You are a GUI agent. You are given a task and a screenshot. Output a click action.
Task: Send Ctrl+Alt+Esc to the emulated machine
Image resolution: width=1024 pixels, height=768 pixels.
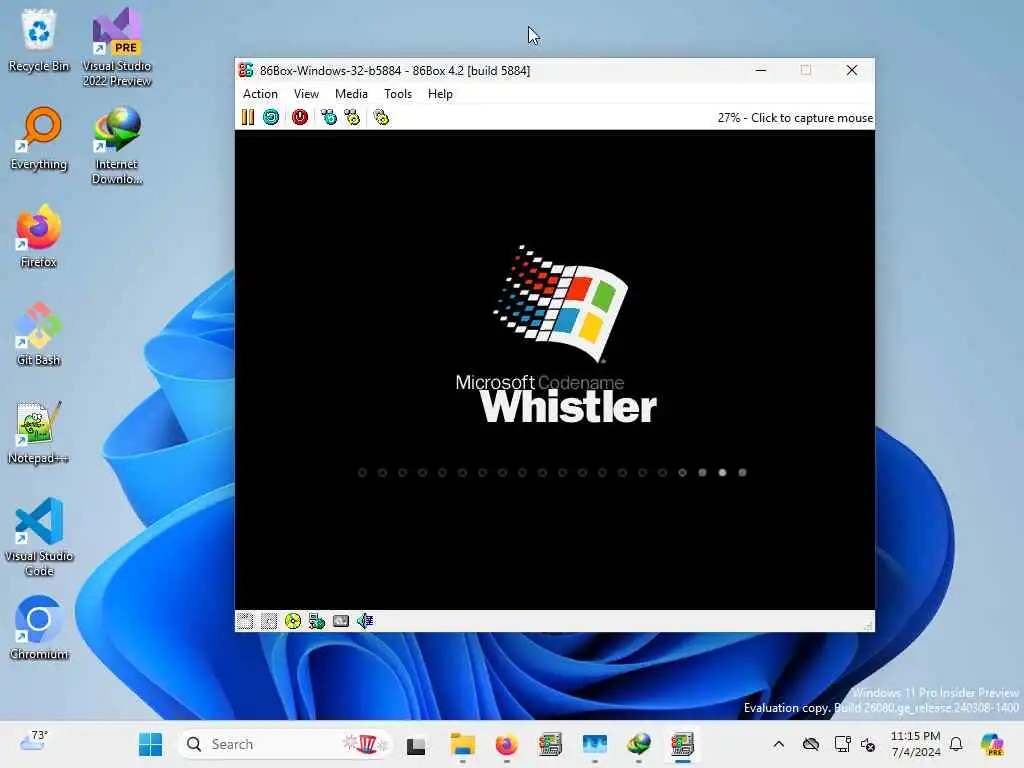(x=352, y=117)
